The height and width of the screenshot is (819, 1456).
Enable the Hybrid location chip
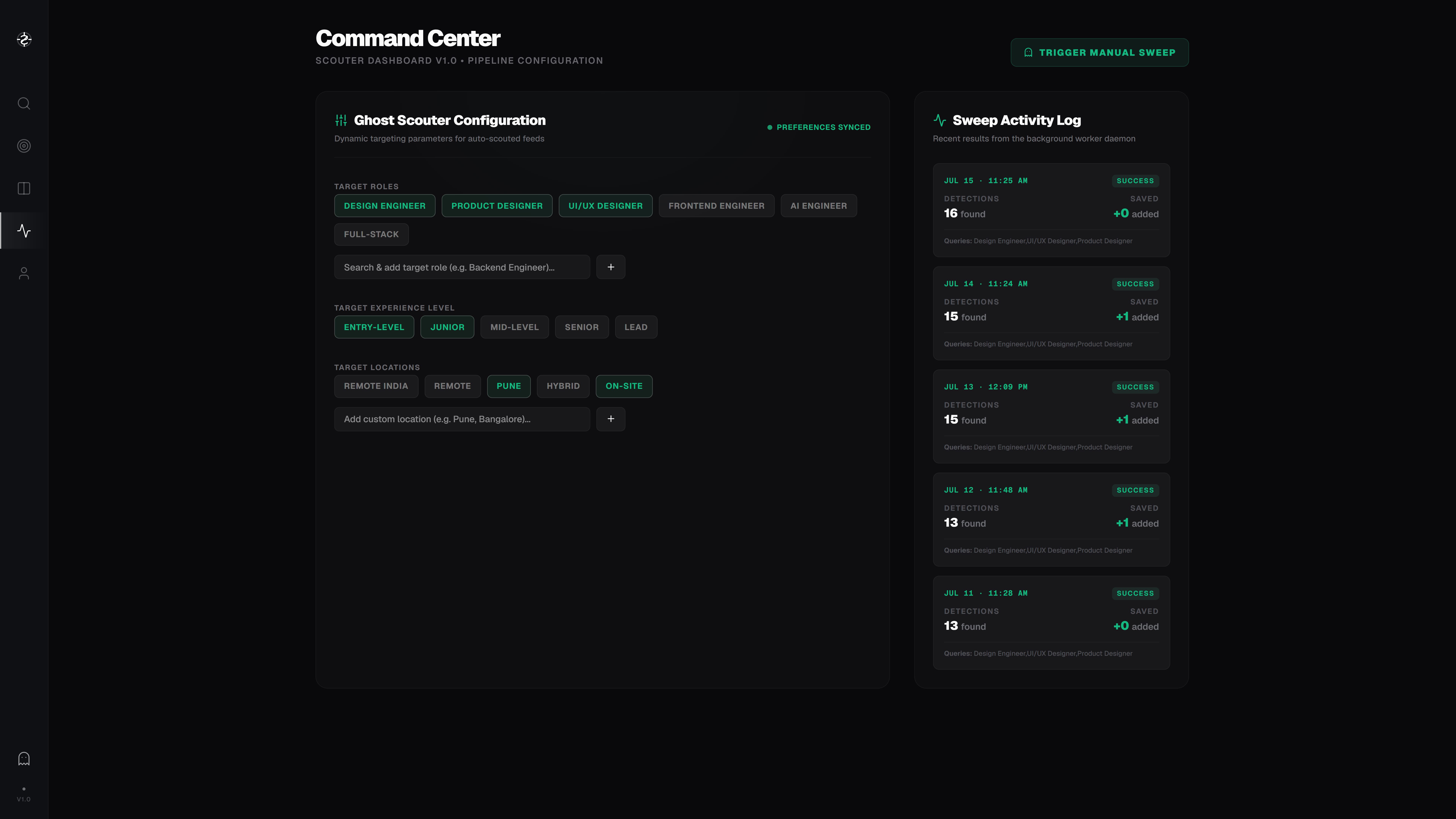pos(563,386)
